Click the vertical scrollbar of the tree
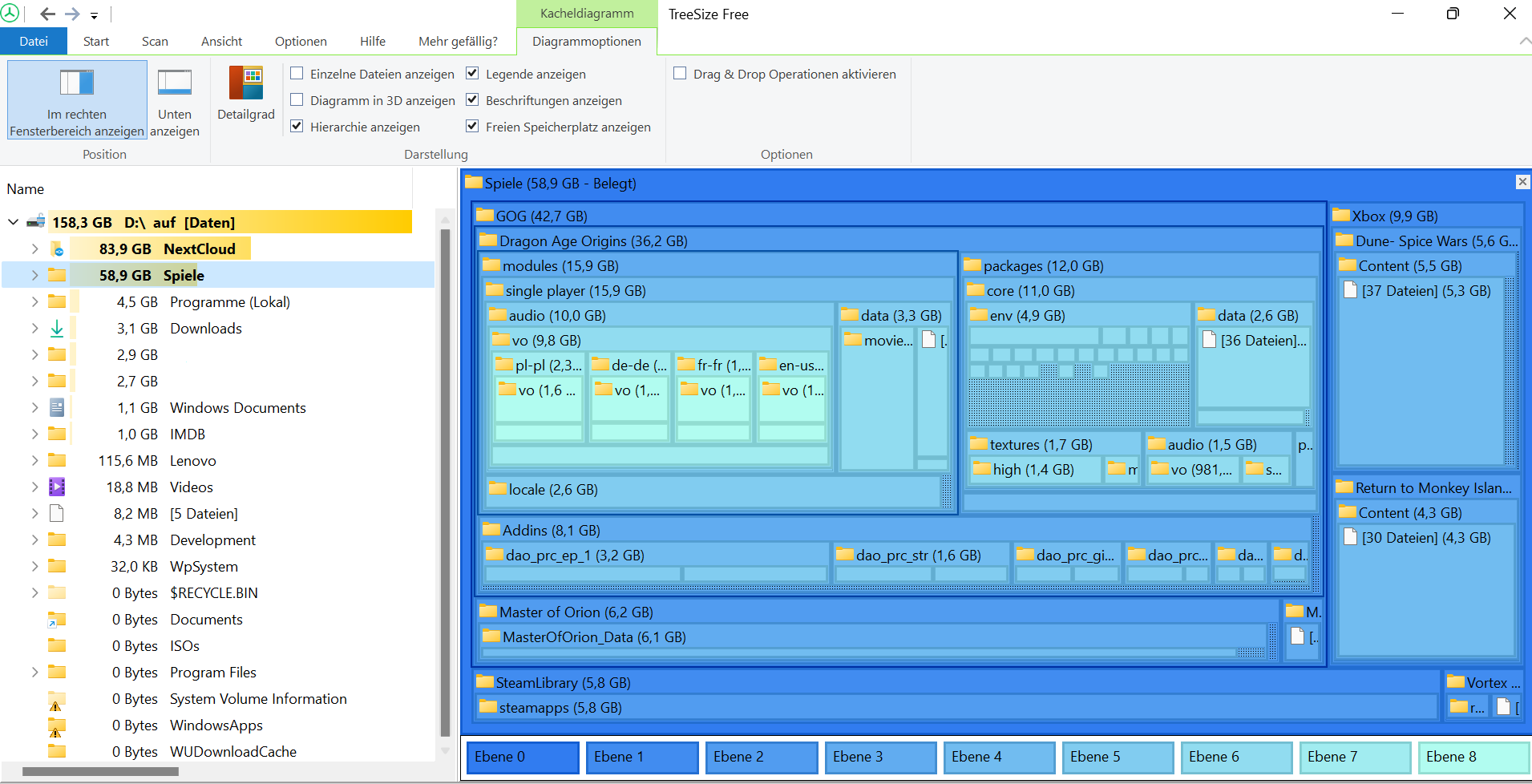The width and height of the screenshot is (1532, 784). 446,482
